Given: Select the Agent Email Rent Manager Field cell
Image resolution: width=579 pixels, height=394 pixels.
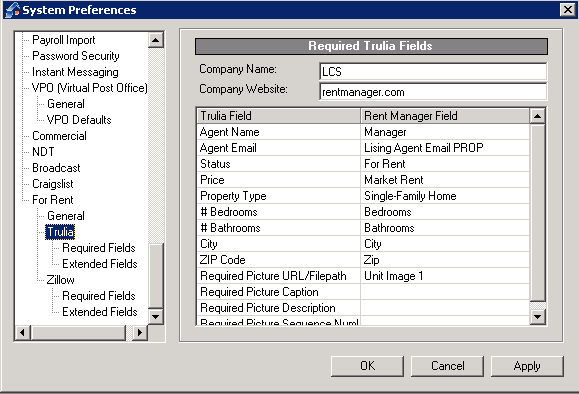Looking at the screenshot, I should pos(445,148).
